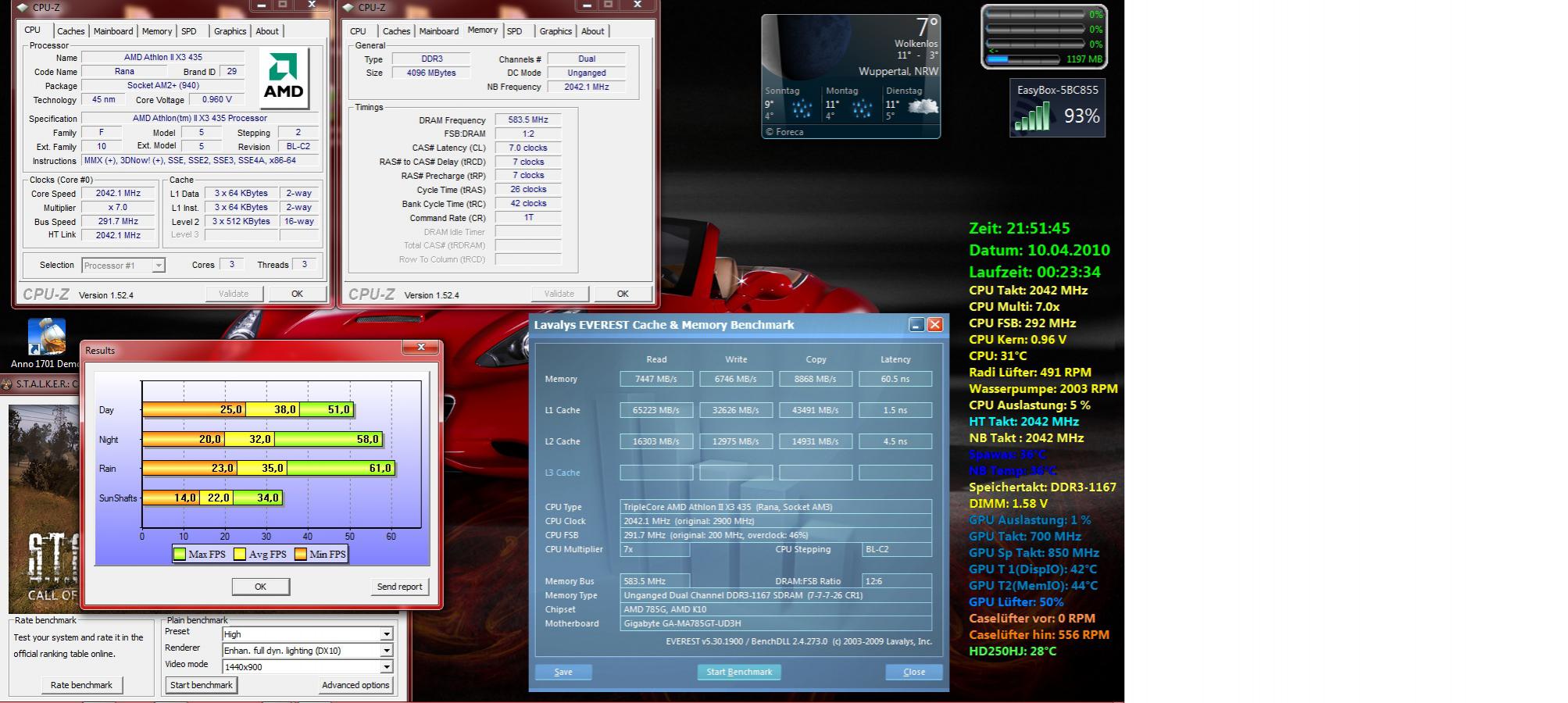Select the Graphics tab in the left CPU-Z window
Viewport: 1568px width, 703px height.
click(230, 31)
